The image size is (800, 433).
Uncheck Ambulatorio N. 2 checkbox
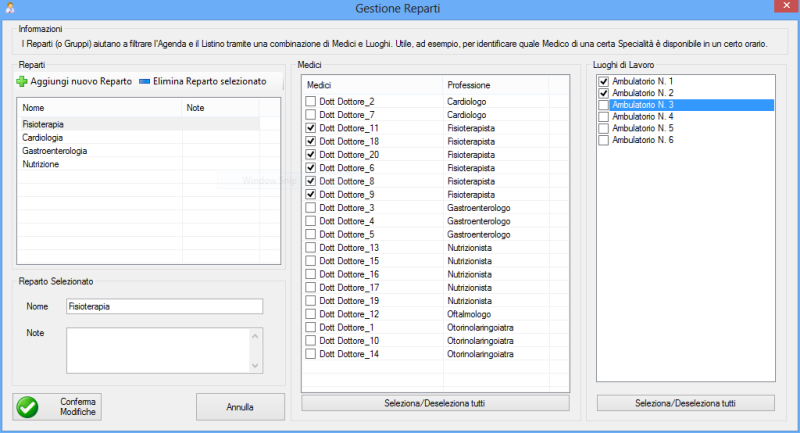(x=604, y=93)
